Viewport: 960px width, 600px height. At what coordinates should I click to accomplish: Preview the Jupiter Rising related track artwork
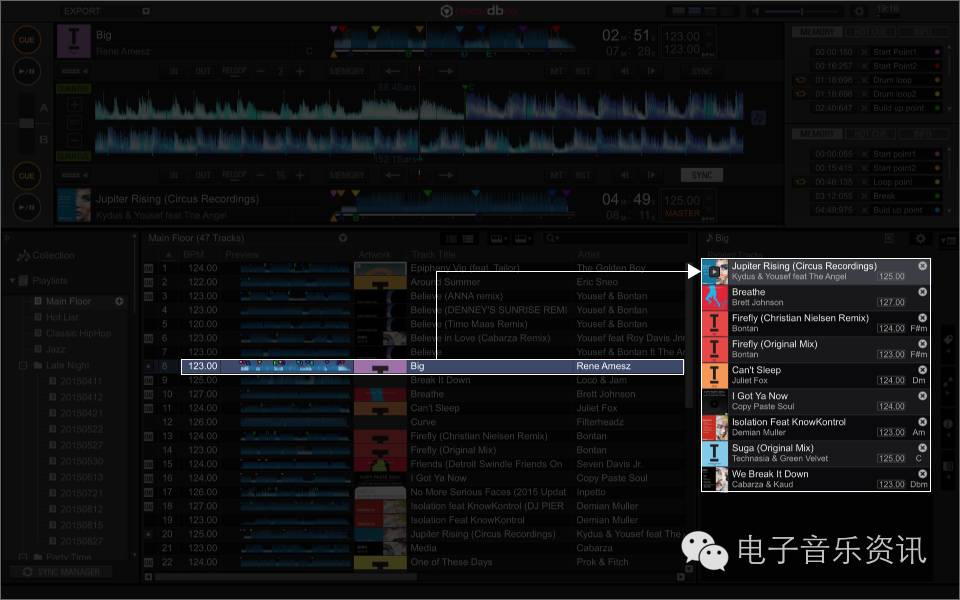pyautogui.click(x=714, y=271)
